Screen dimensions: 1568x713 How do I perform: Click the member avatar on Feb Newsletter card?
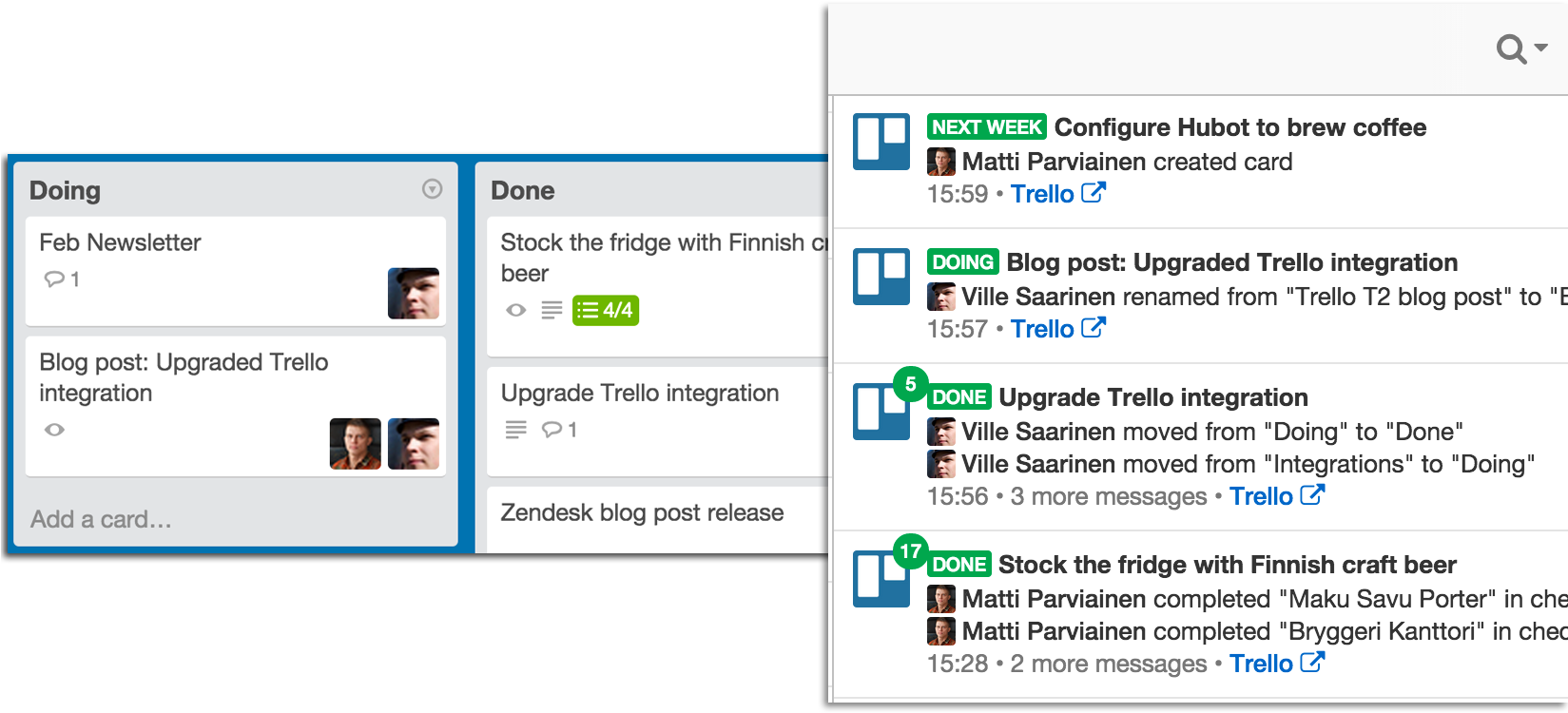pos(414,293)
